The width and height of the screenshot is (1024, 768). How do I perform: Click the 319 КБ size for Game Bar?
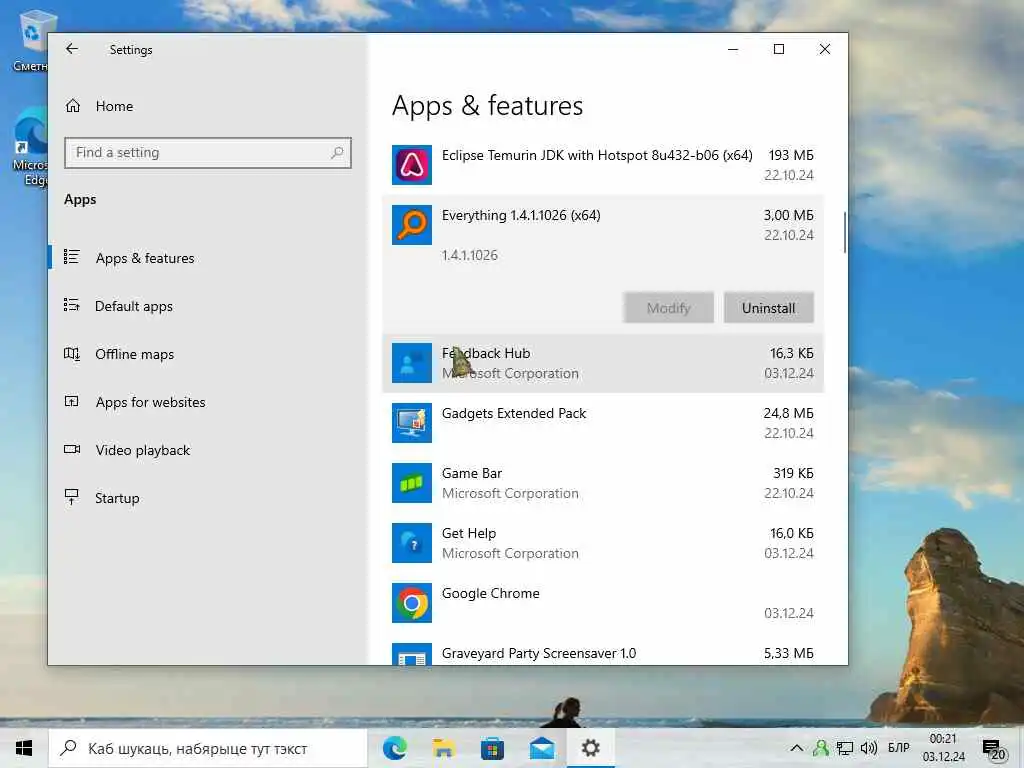pos(793,473)
